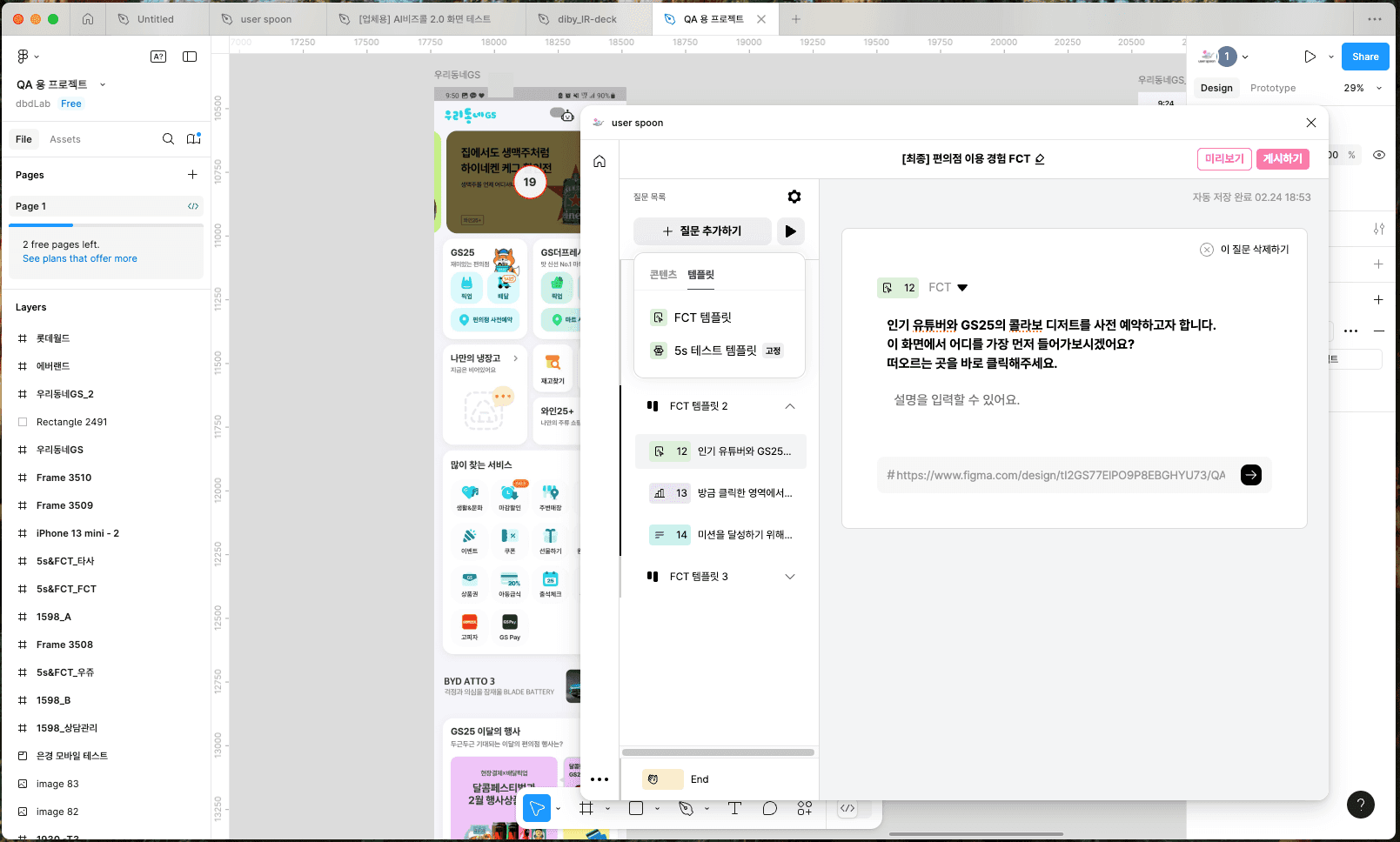This screenshot has width=1400, height=842.
Task: Select the Comment tool
Action: 770,808
